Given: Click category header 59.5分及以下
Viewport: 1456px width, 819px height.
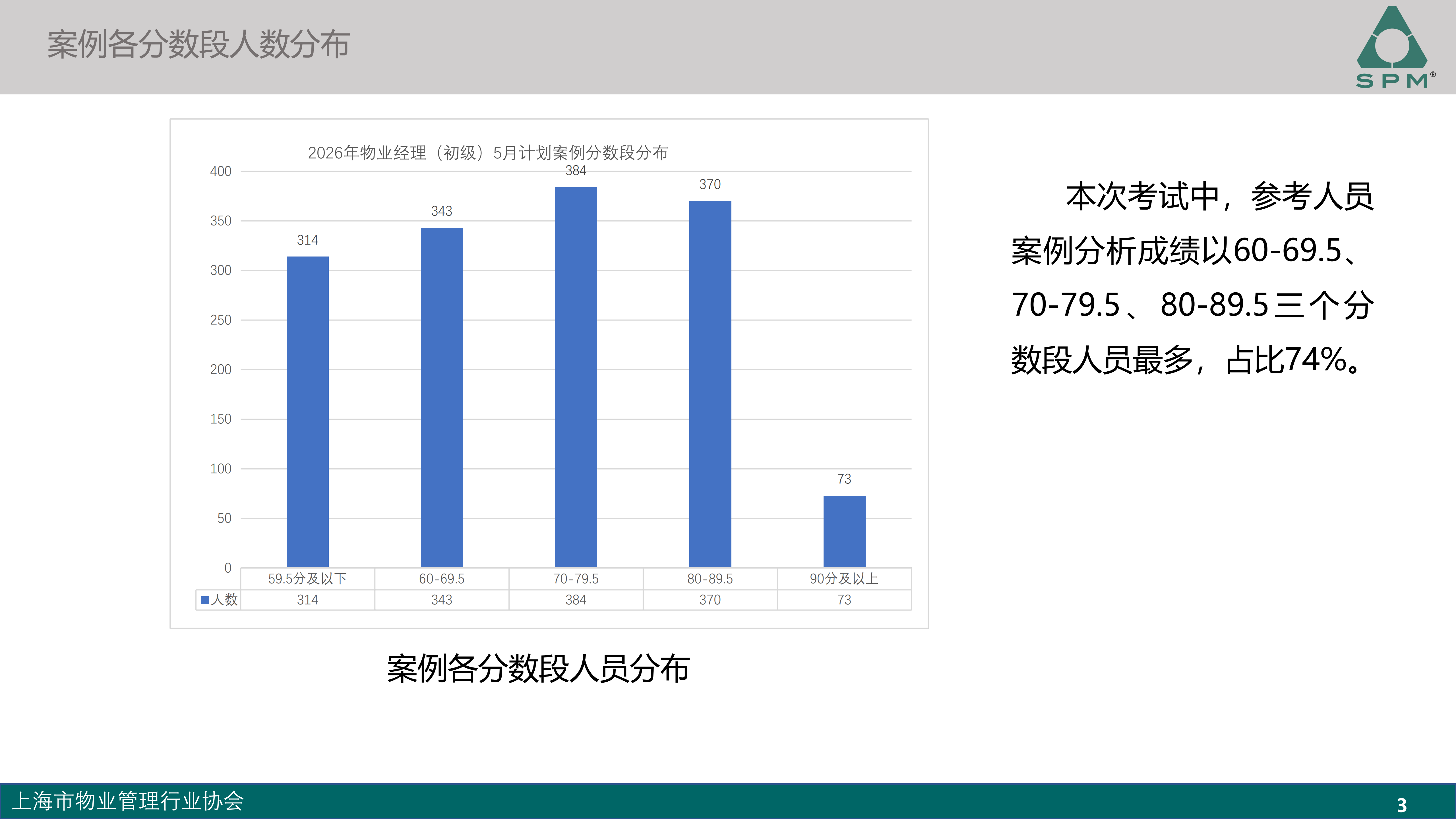Looking at the screenshot, I should coord(307,579).
